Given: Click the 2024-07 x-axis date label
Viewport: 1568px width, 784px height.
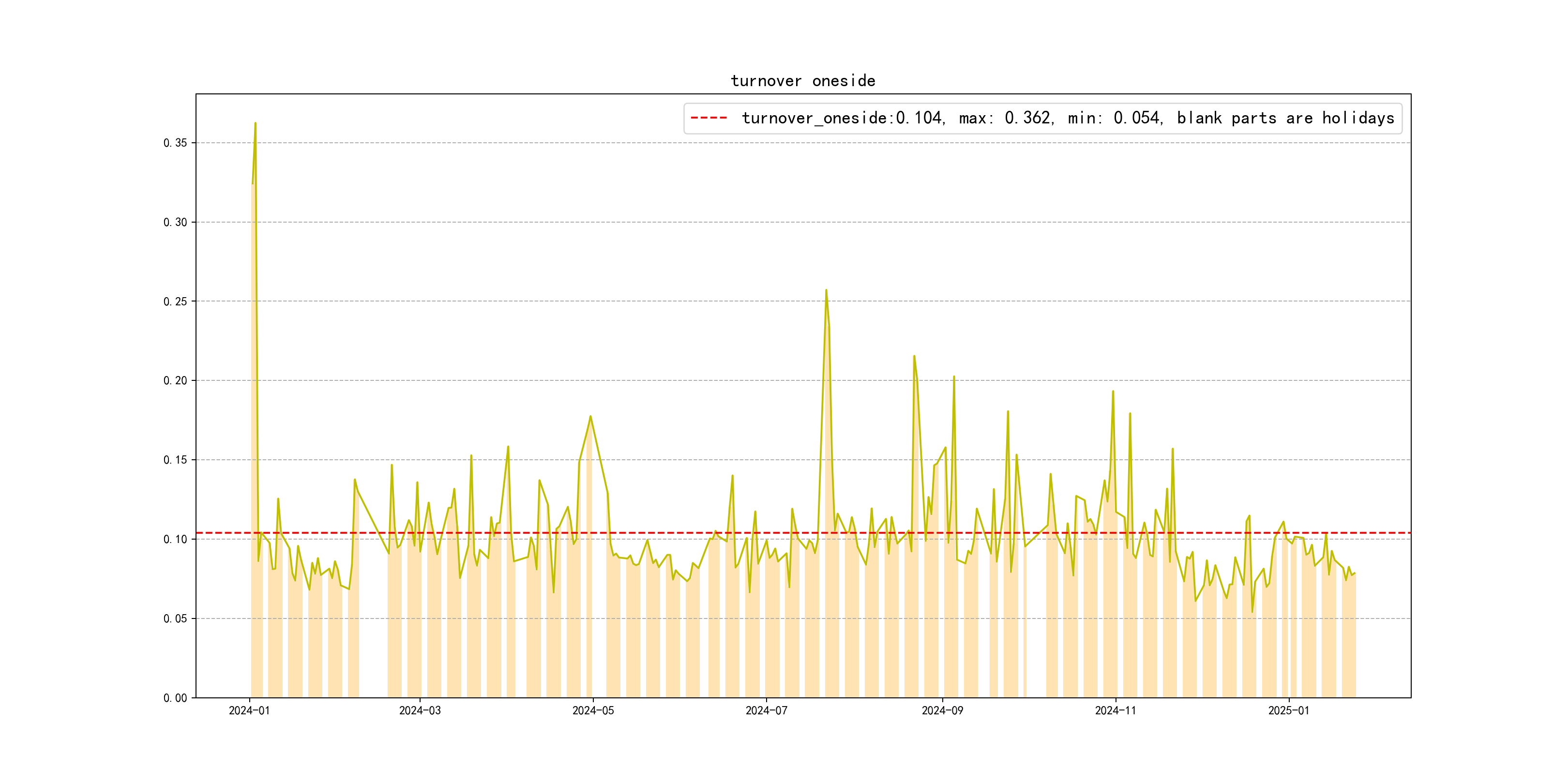Looking at the screenshot, I should click(767, 710).
